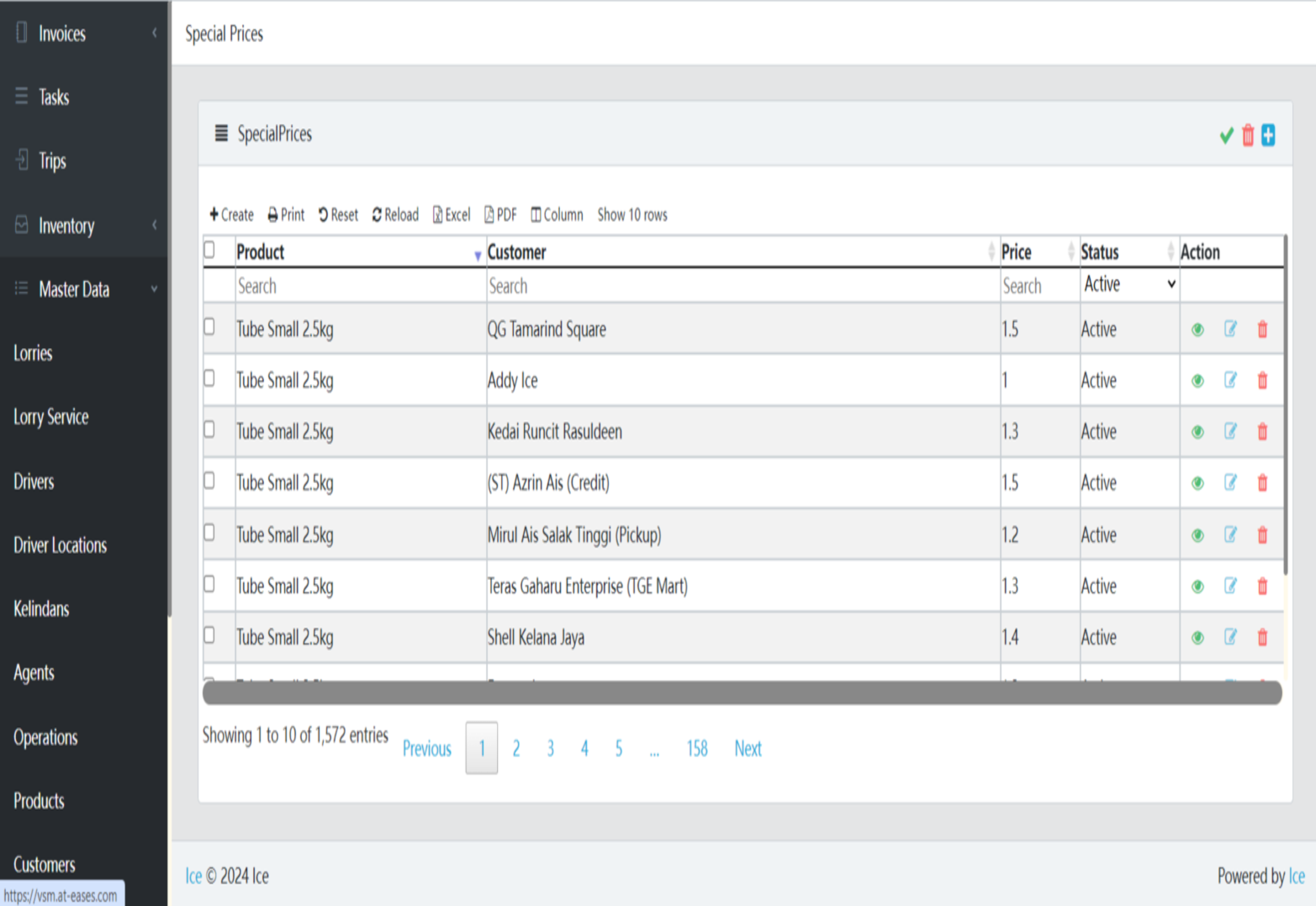
Task: Delete the Teras Gaharu Enterprise row
Action: [x=1262, y=587]
